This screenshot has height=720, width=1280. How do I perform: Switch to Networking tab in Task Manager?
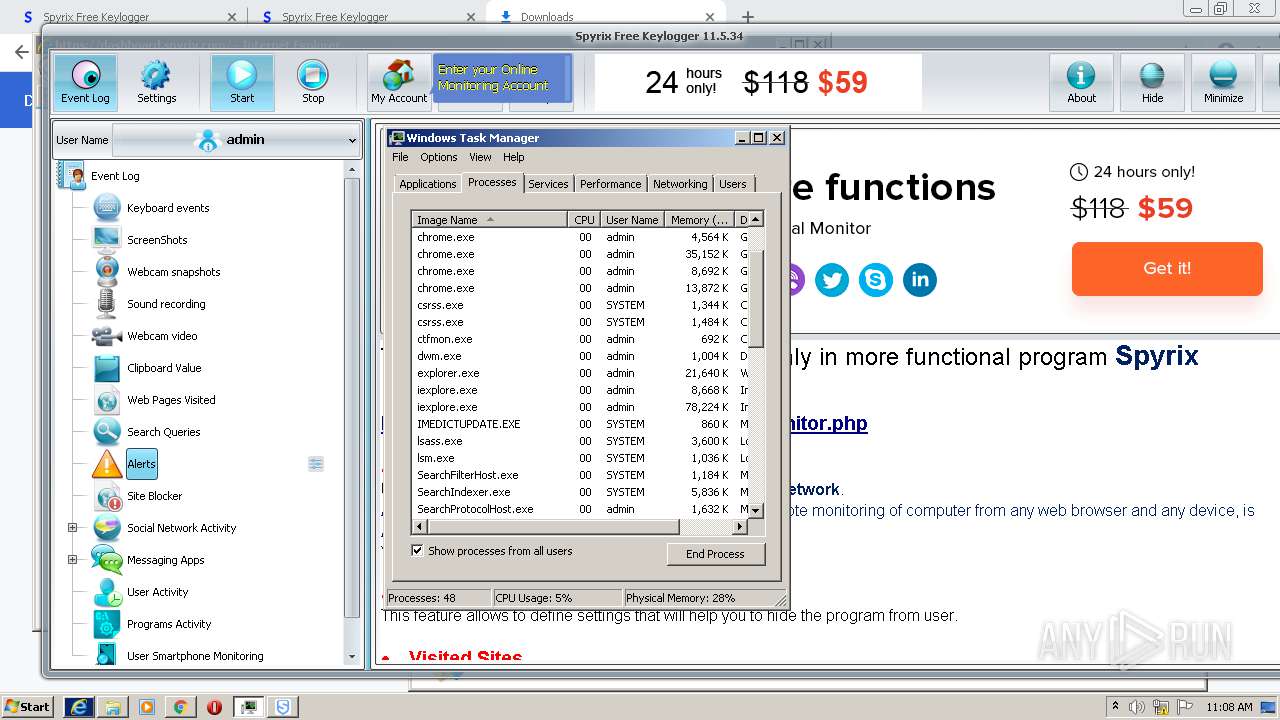coord(680,184)
